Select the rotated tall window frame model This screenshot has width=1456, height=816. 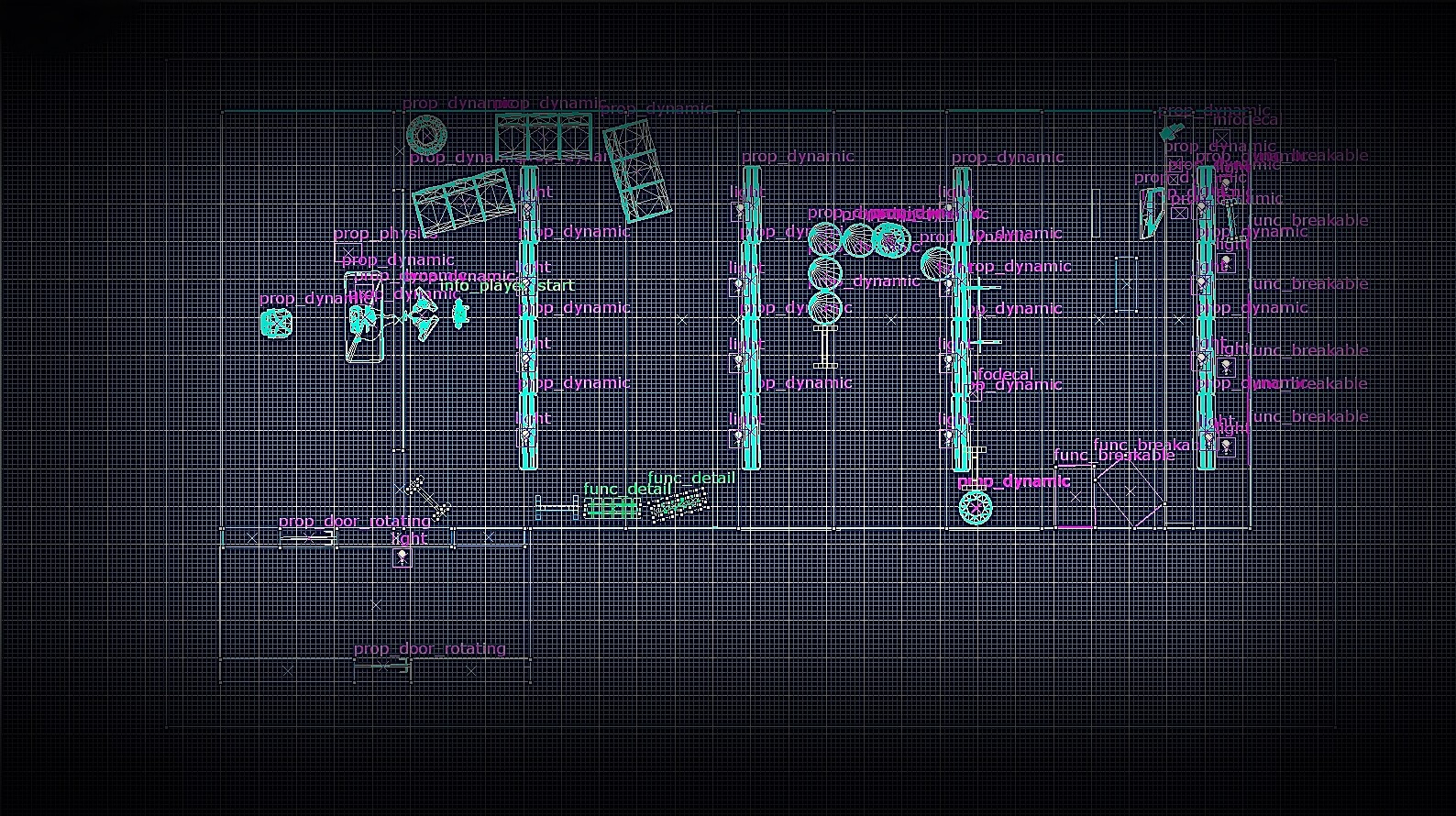pos(636,171)
